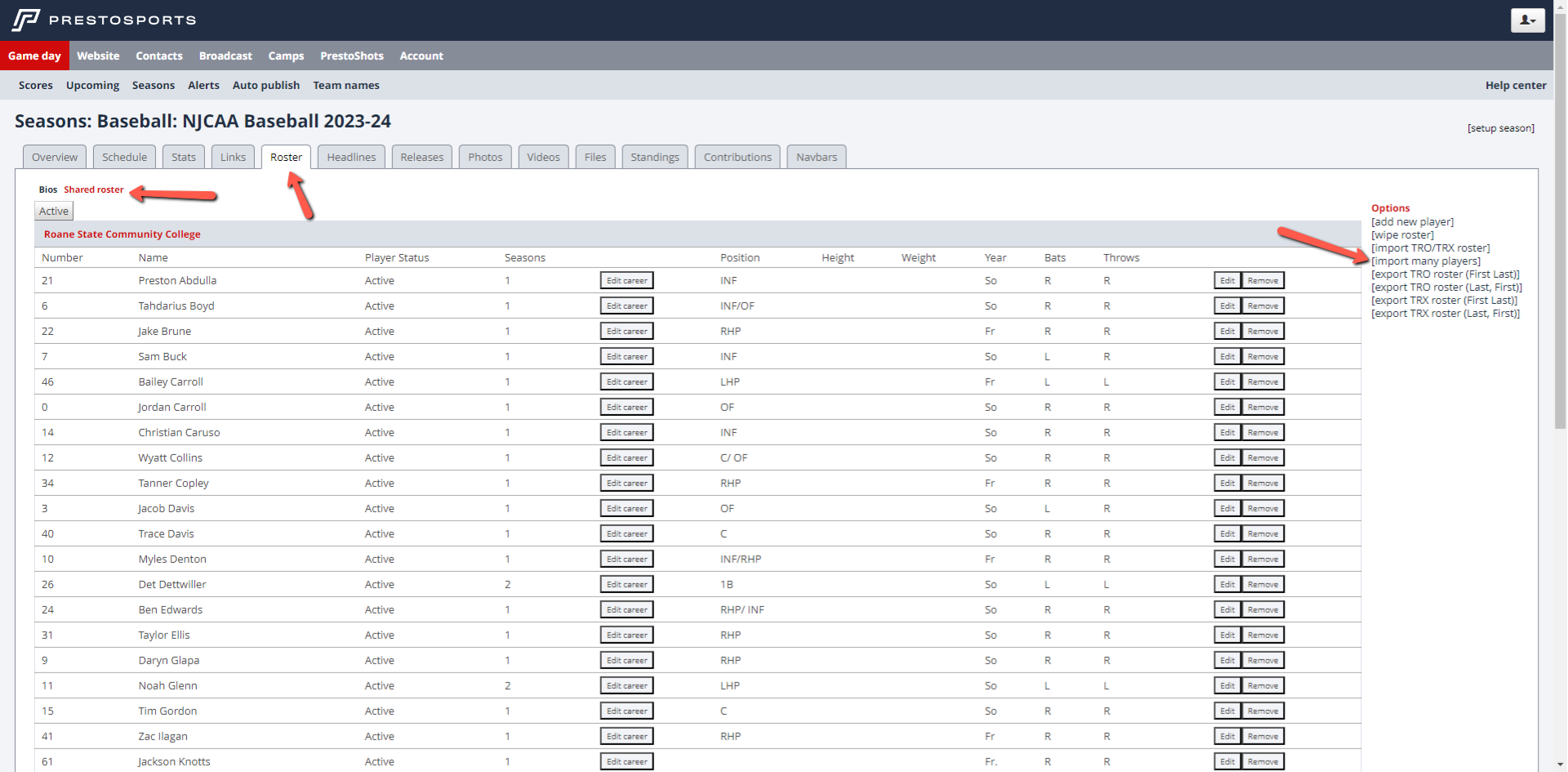Image resolution: width=1568 pixels, height=772 pixels.
Task: Edit career for Preston Abdulla
Action: [626, 280]
